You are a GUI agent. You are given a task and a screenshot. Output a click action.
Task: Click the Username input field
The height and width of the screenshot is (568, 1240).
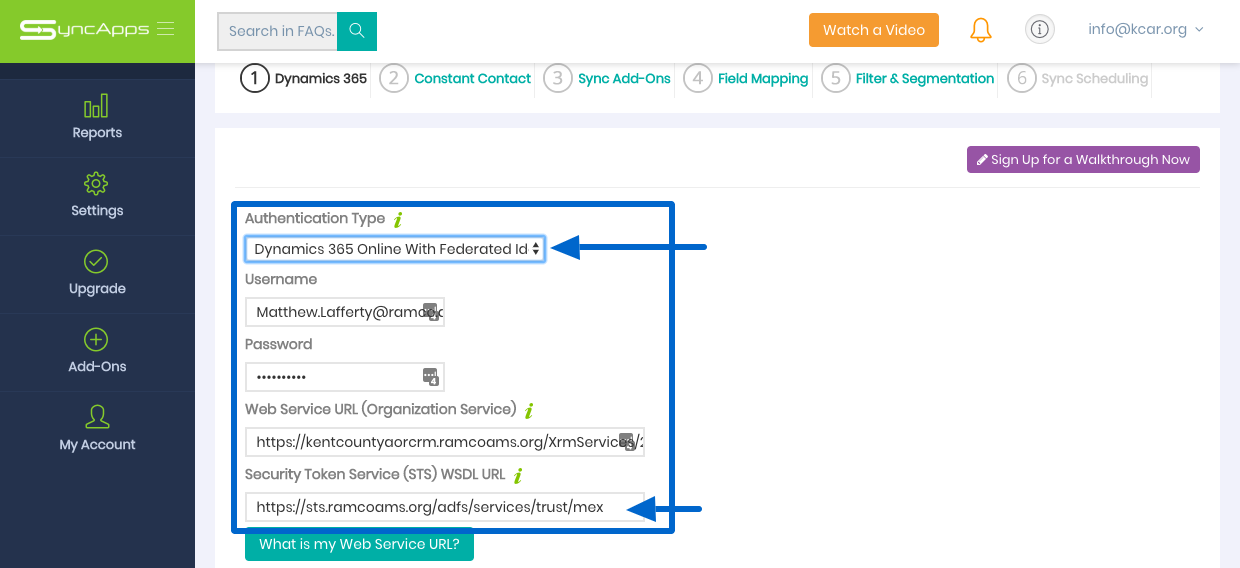pyautogui.click(x=345, y=312)
